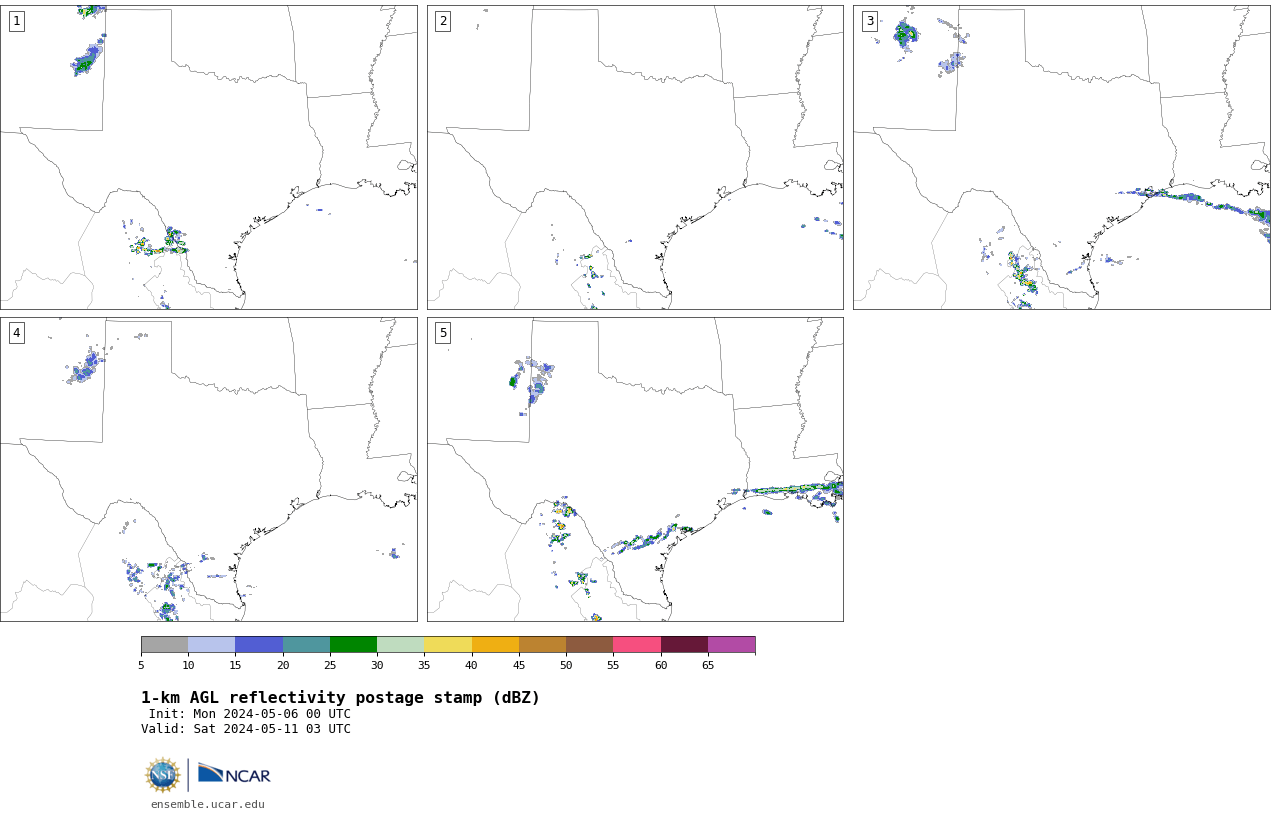This screenshot has width=1280, height=815.
Task: Open ensemble member 2 reflectivity map
Action: coord(635,157)
